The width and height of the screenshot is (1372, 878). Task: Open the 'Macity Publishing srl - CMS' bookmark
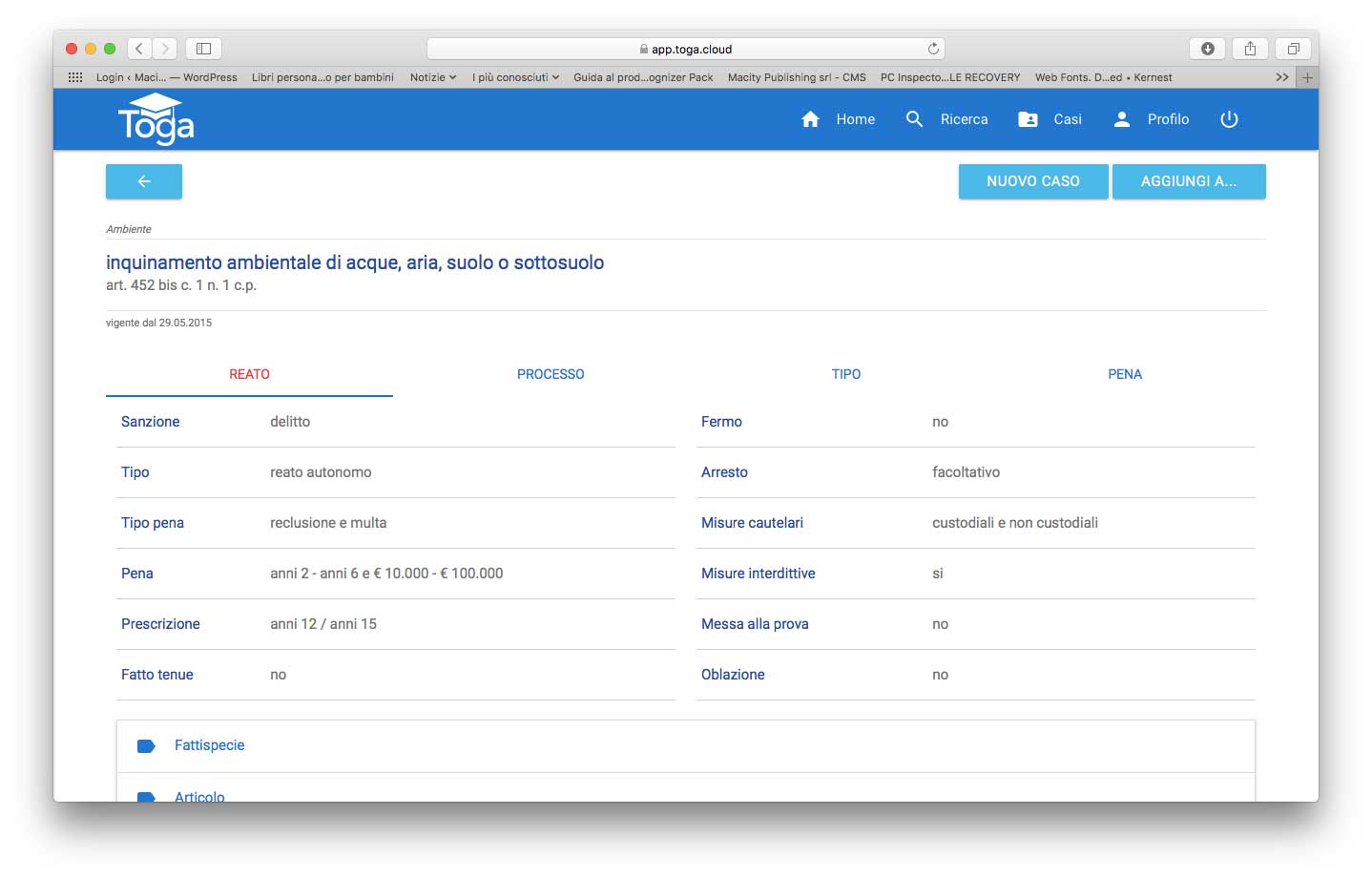click(797, 77)
